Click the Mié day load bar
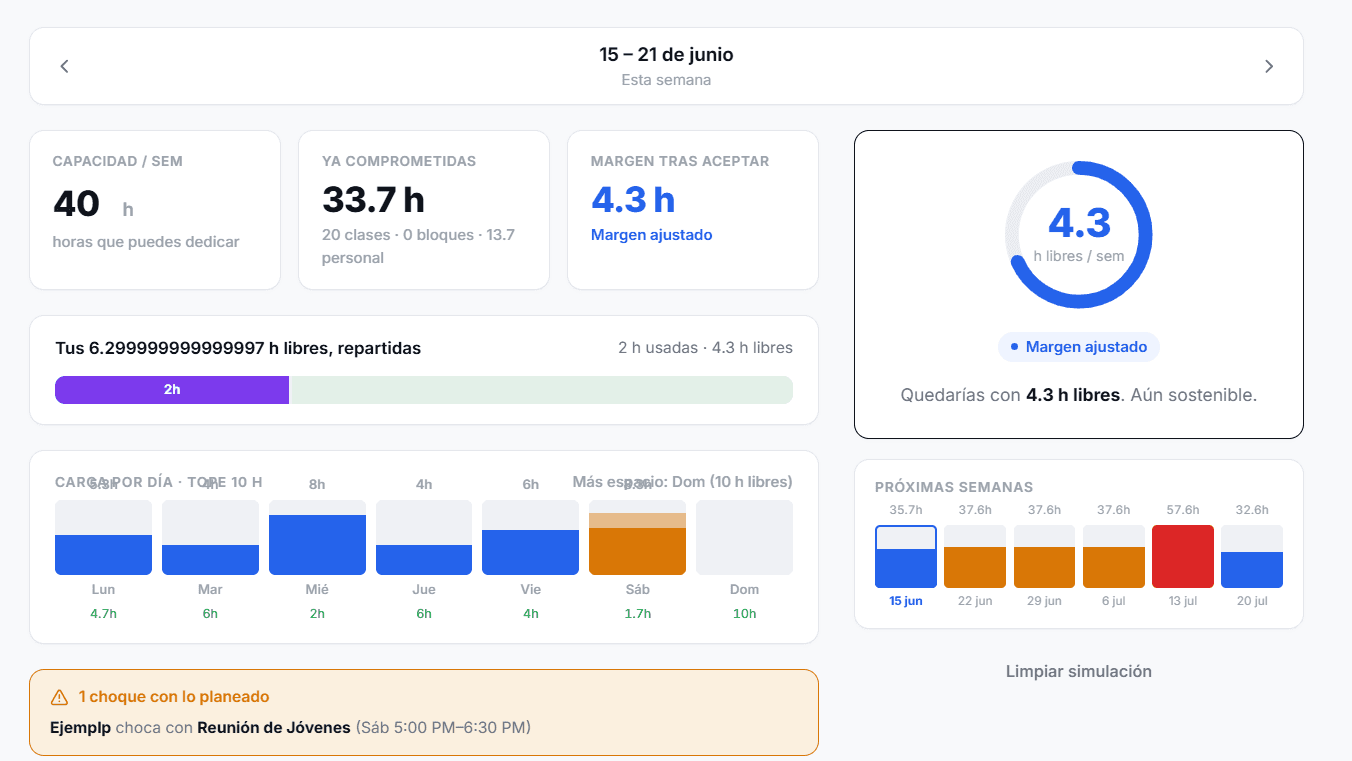This screenshot has height=761, width=1352. [317, 538]
